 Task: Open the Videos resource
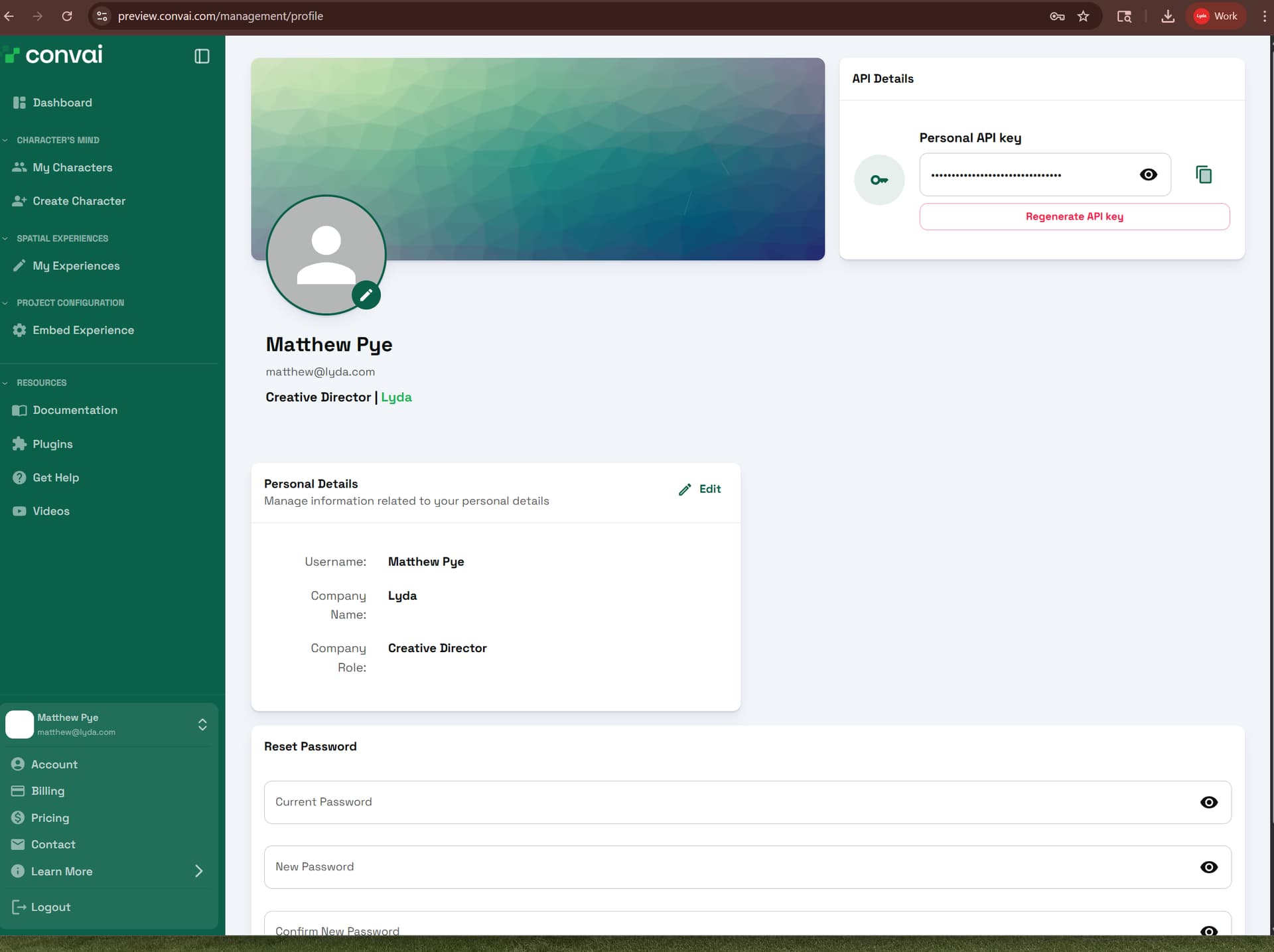(50, 511)
